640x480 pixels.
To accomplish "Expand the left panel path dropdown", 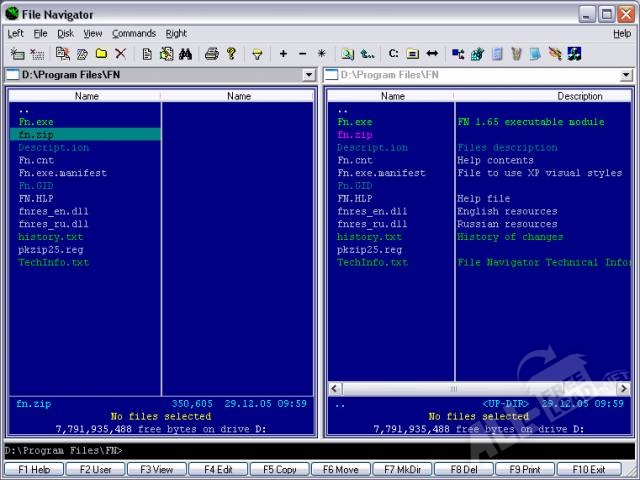I will 309,75.
